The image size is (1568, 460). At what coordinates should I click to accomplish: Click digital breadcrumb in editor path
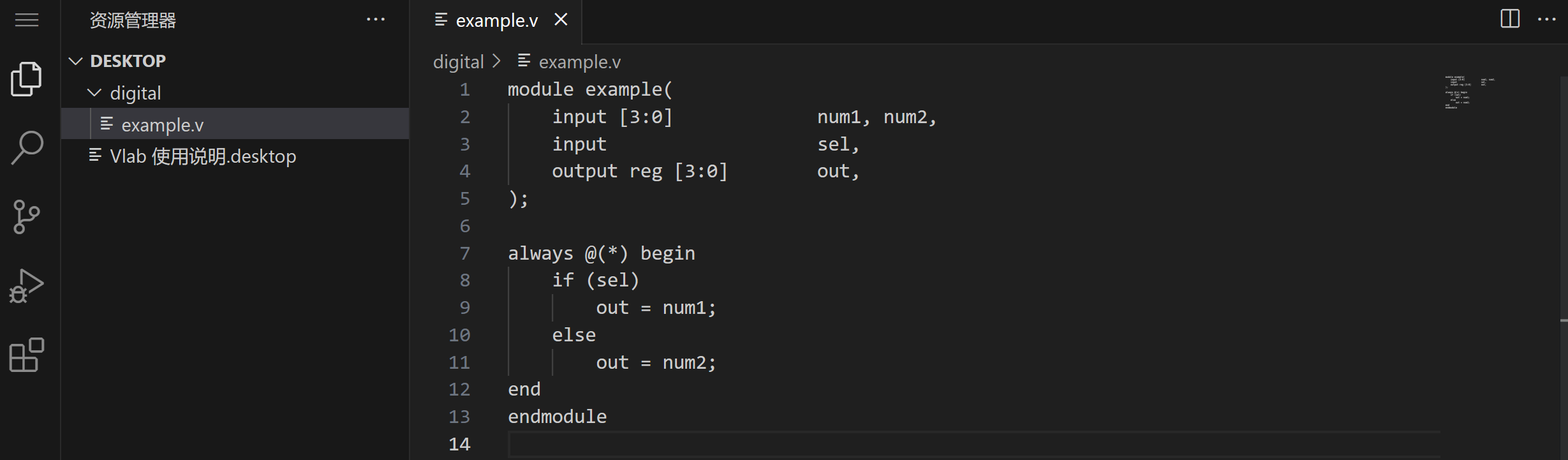tap(458, 62)
